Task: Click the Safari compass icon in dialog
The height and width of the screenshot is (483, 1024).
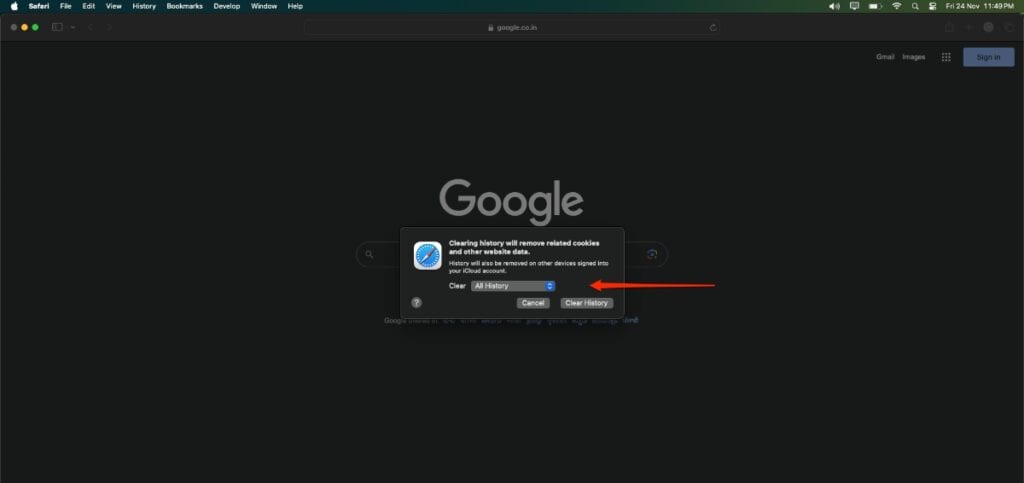Action: click(428, 255)
